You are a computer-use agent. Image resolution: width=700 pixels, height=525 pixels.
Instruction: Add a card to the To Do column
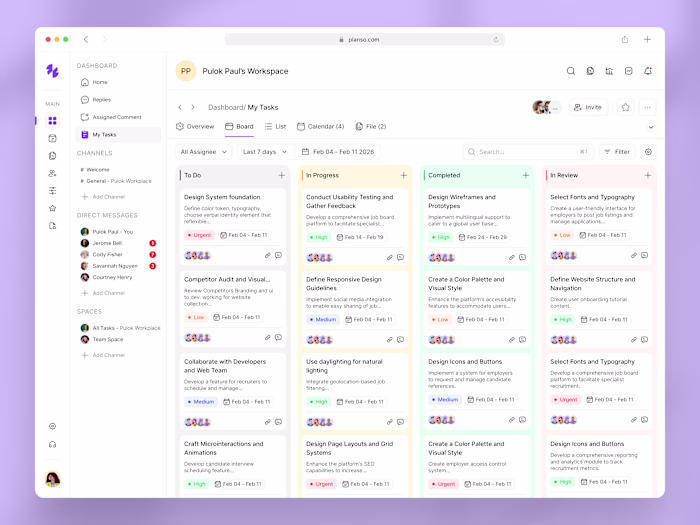pos(282,175)
